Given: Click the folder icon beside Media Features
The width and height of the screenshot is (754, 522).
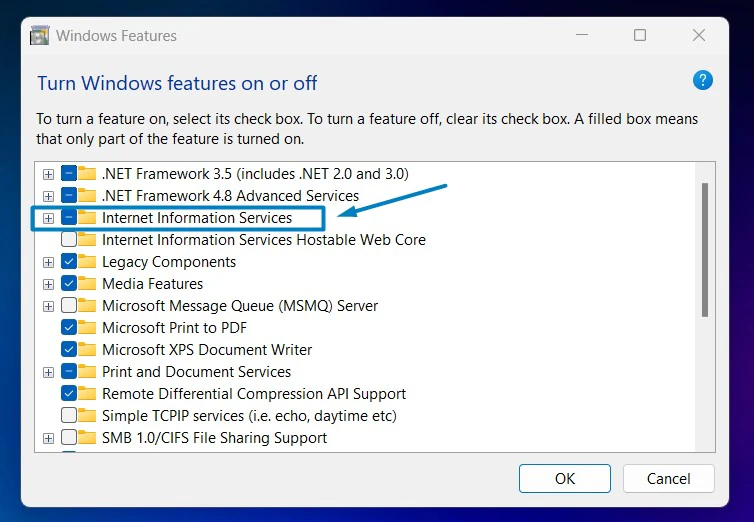Looking at the screenshot, I should pyautogui.click(x=87, y=284).
